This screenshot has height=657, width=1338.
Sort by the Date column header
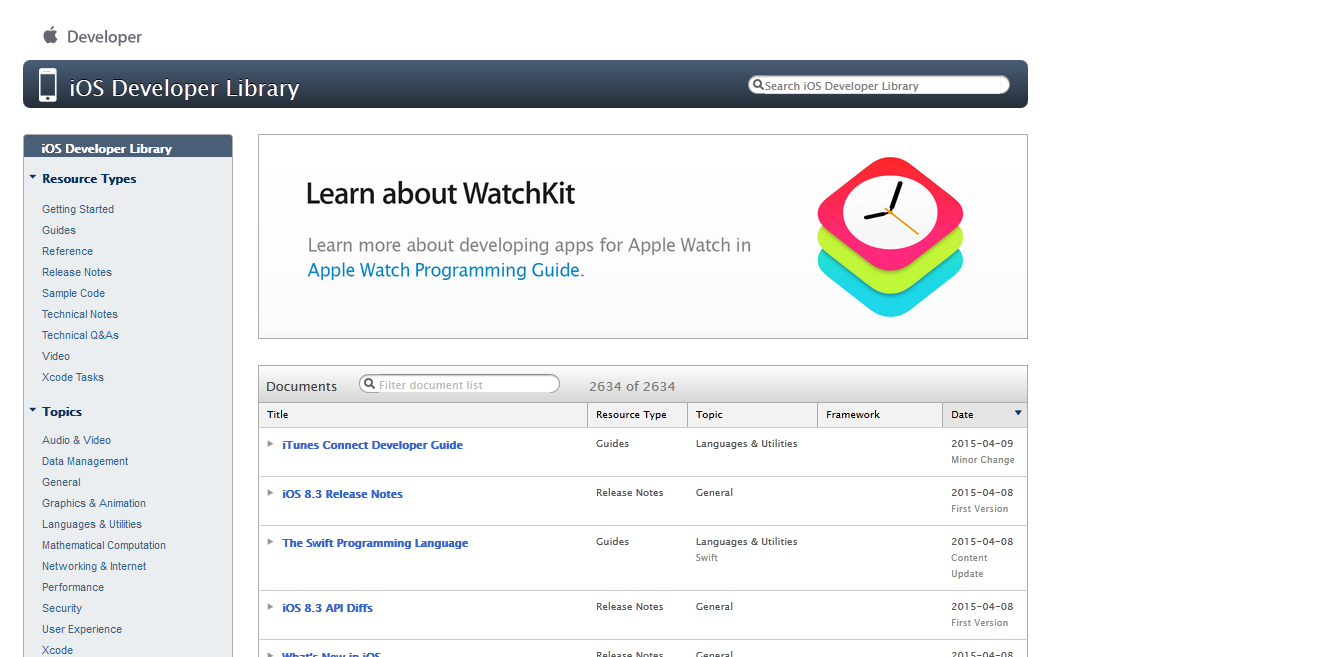[x=985, y=414]
